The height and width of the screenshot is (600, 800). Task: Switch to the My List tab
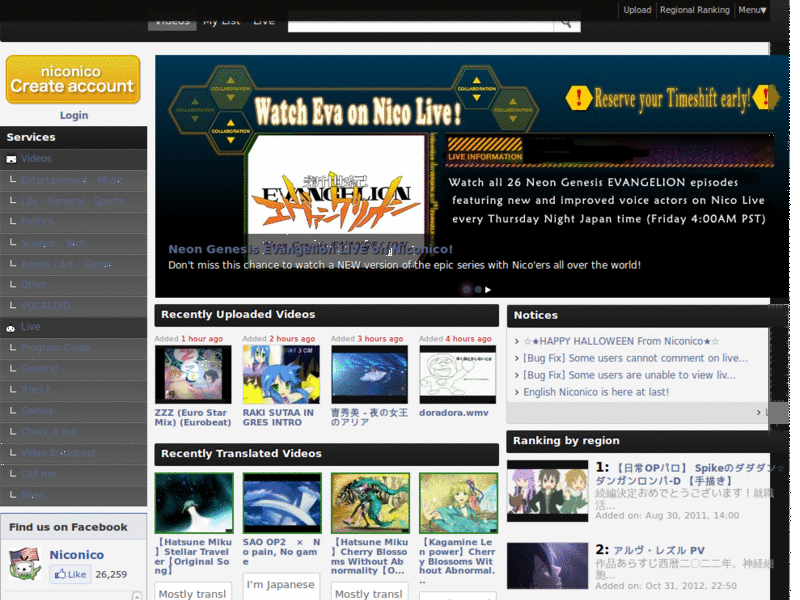[x=222, y=23]
